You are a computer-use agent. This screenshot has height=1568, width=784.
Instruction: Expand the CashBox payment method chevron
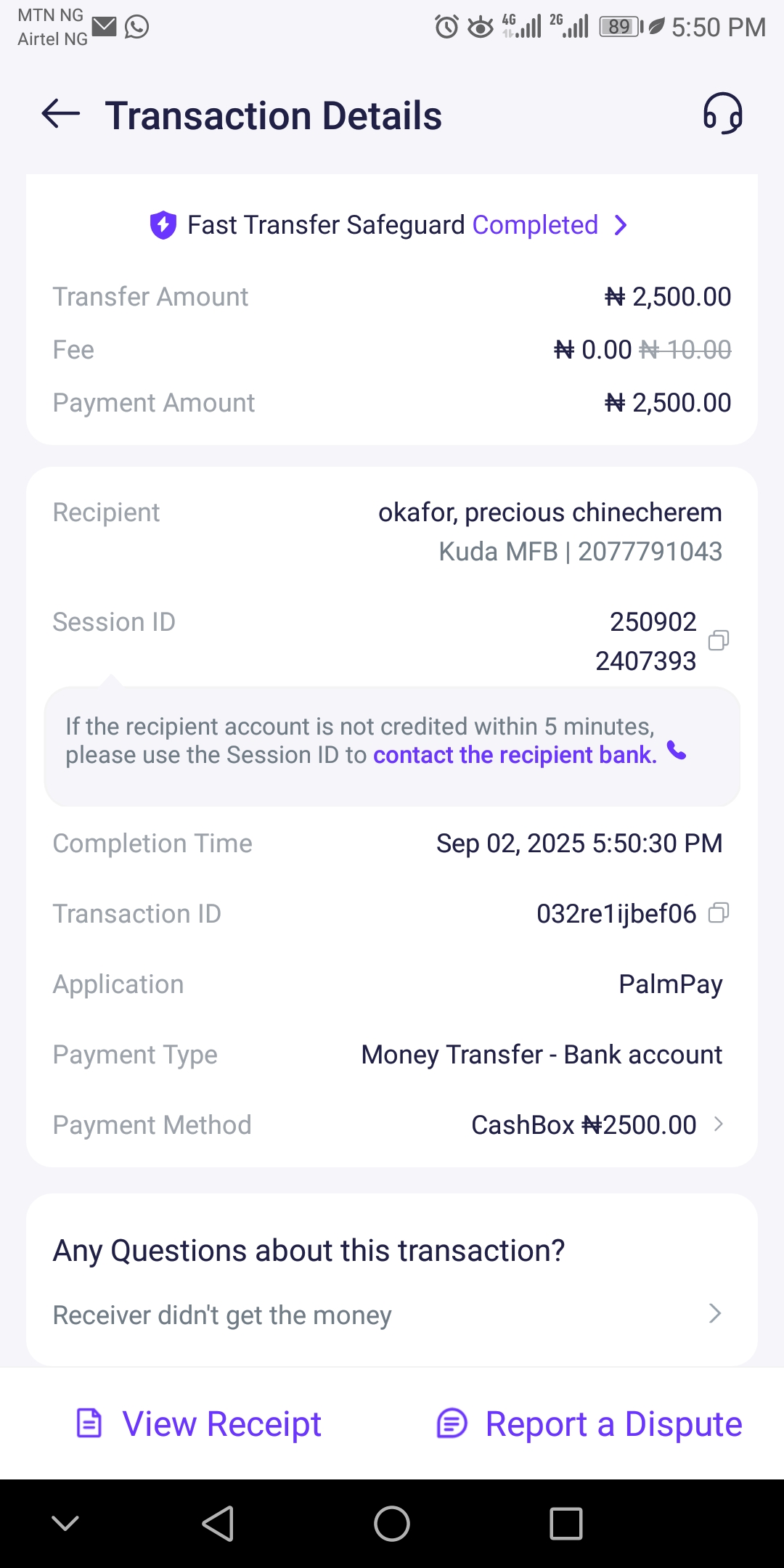(x=719, y=1124)
